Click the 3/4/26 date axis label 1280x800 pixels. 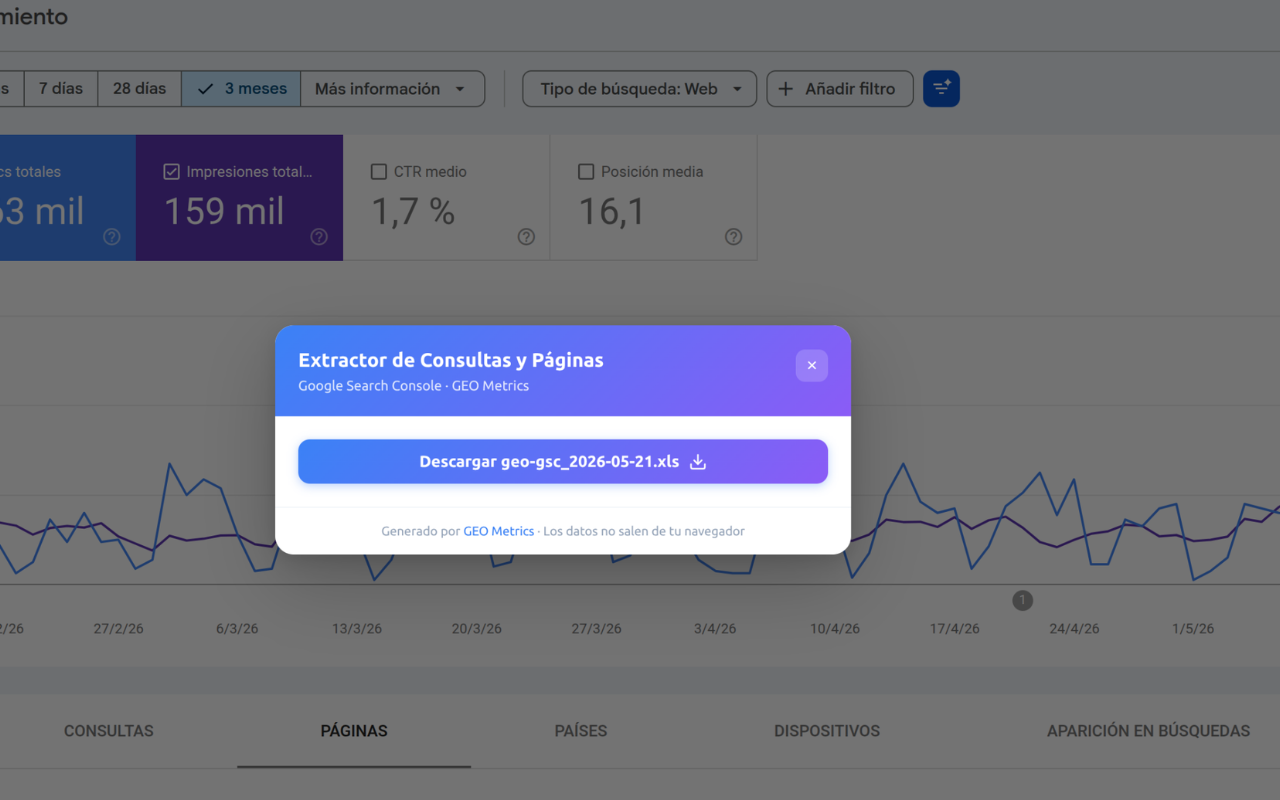coord(715,629)
